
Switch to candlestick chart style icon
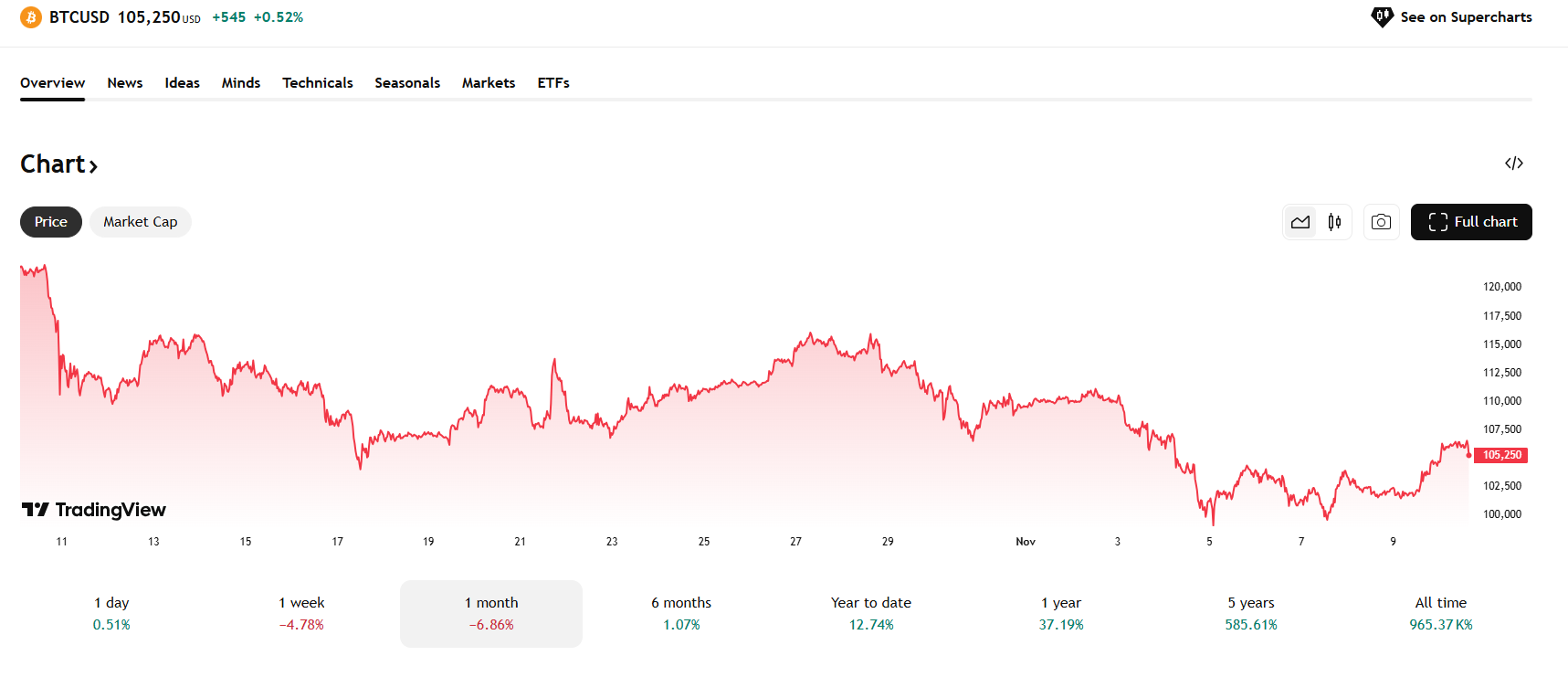click(1334, 222)
